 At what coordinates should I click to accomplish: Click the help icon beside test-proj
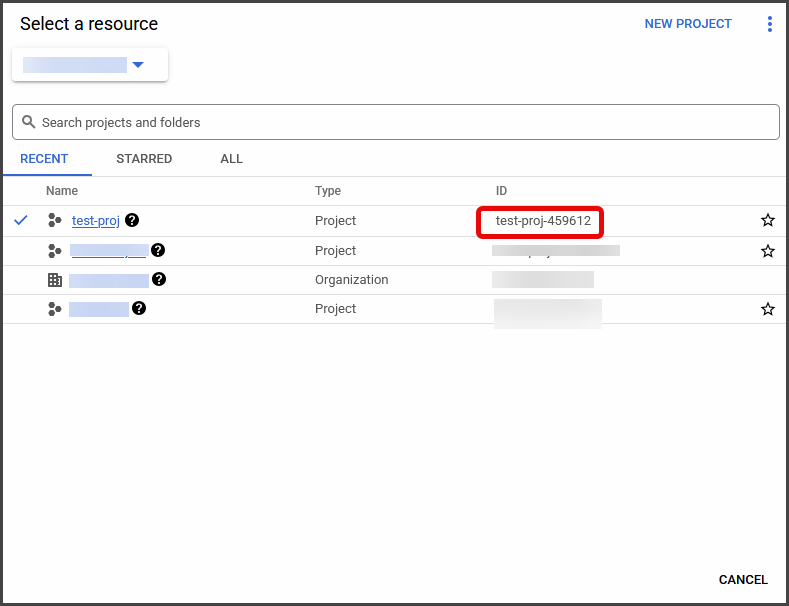132,221
